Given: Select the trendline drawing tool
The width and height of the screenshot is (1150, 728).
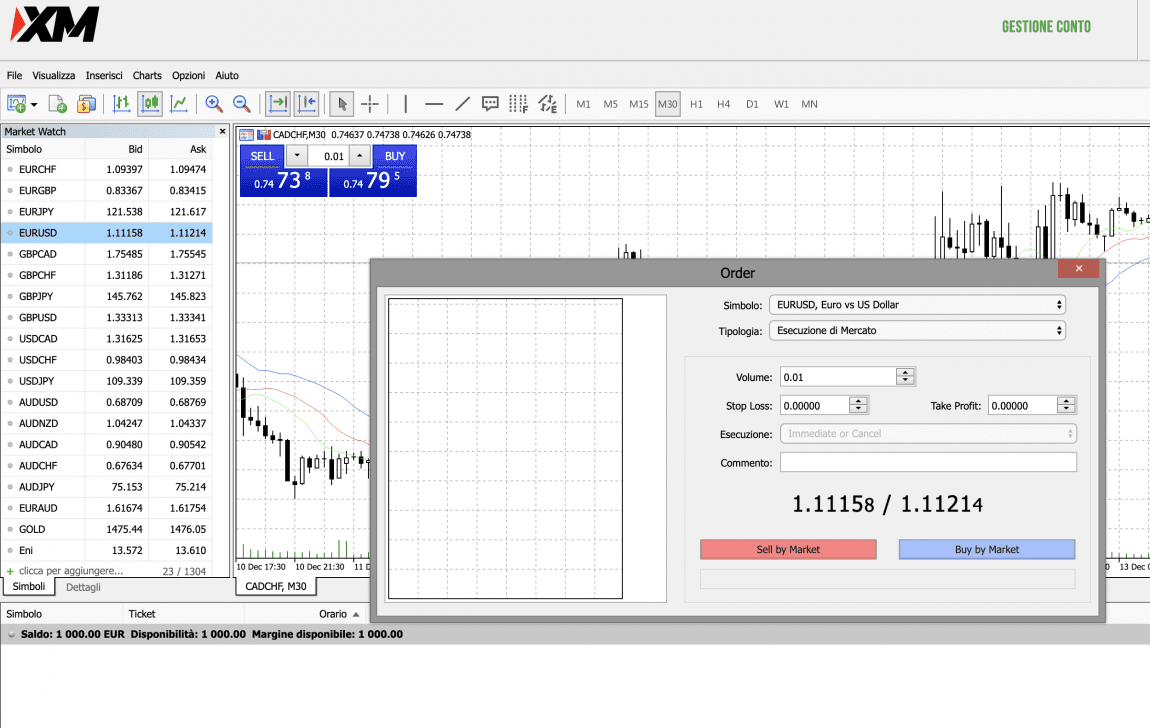Looking at the screenshot, I should tap(462, 103).
